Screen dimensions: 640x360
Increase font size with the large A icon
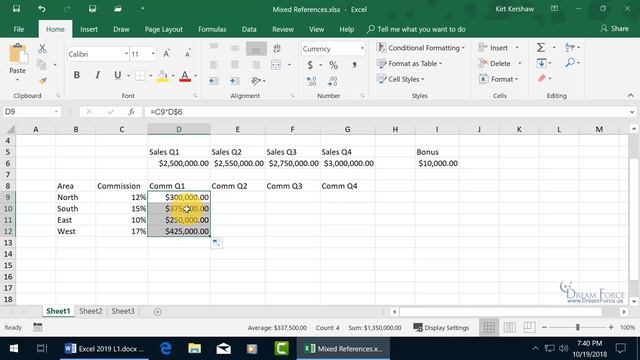[167, 54]
